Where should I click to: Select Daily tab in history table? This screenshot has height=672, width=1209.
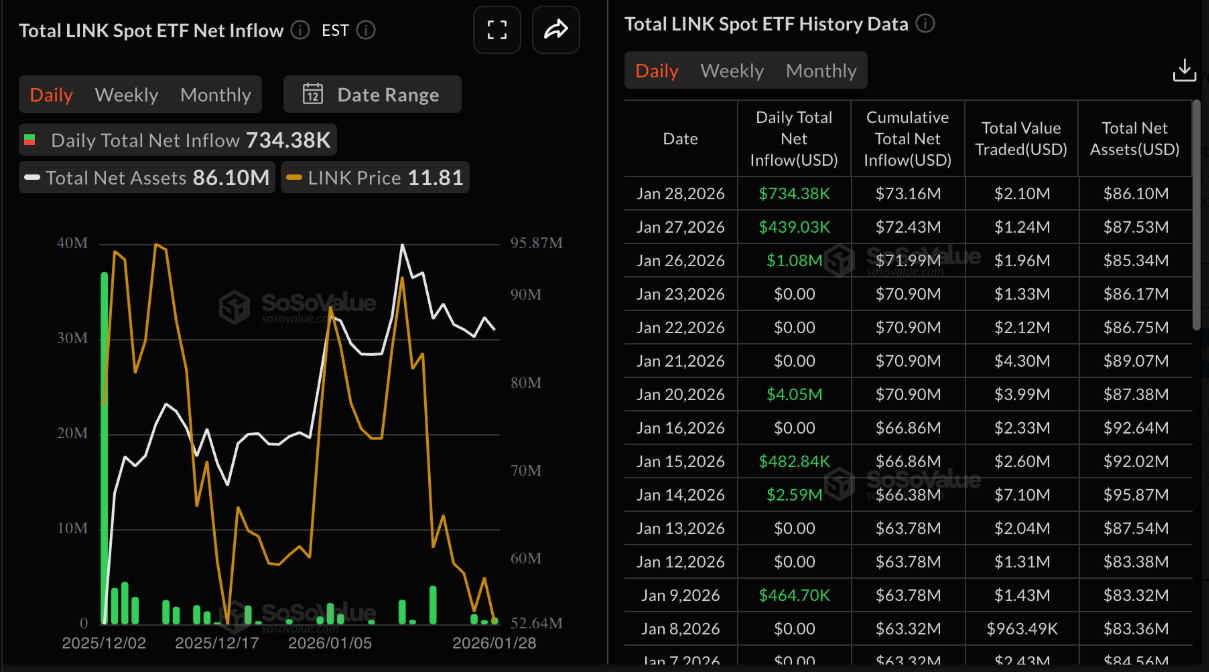click(x=657, y=71)
